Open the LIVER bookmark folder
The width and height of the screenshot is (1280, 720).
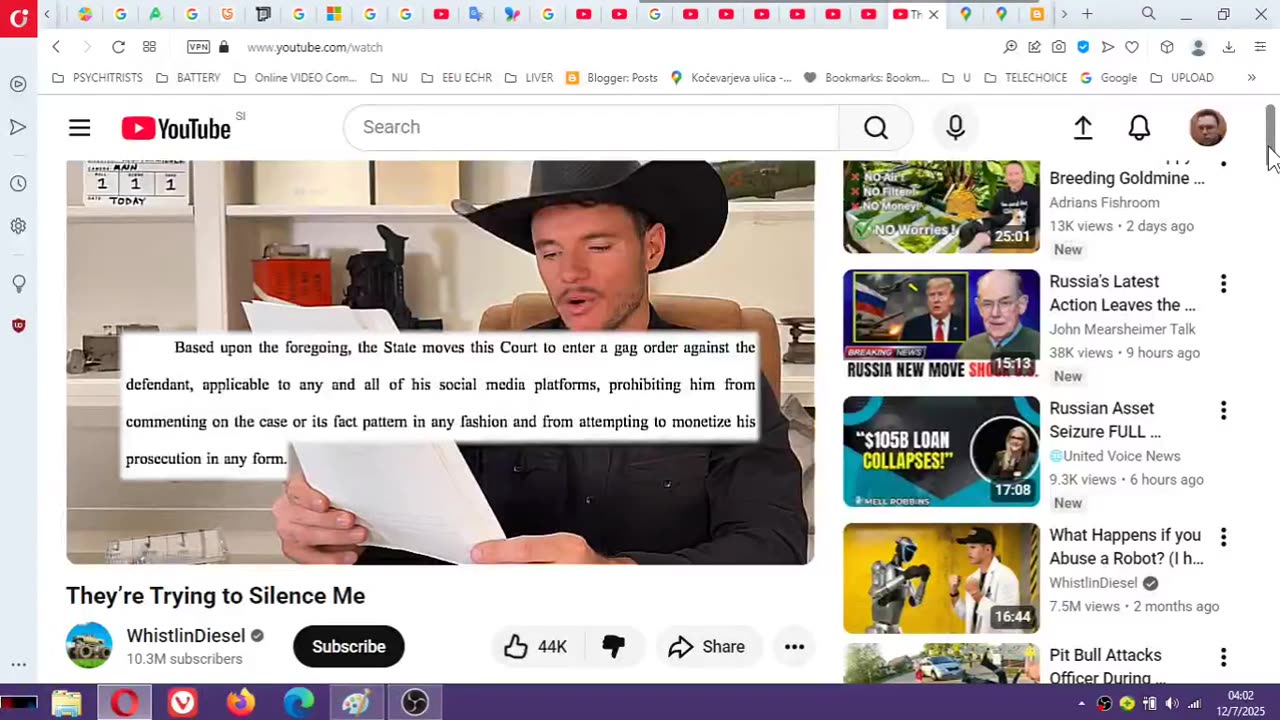click(x=529, y=77)
